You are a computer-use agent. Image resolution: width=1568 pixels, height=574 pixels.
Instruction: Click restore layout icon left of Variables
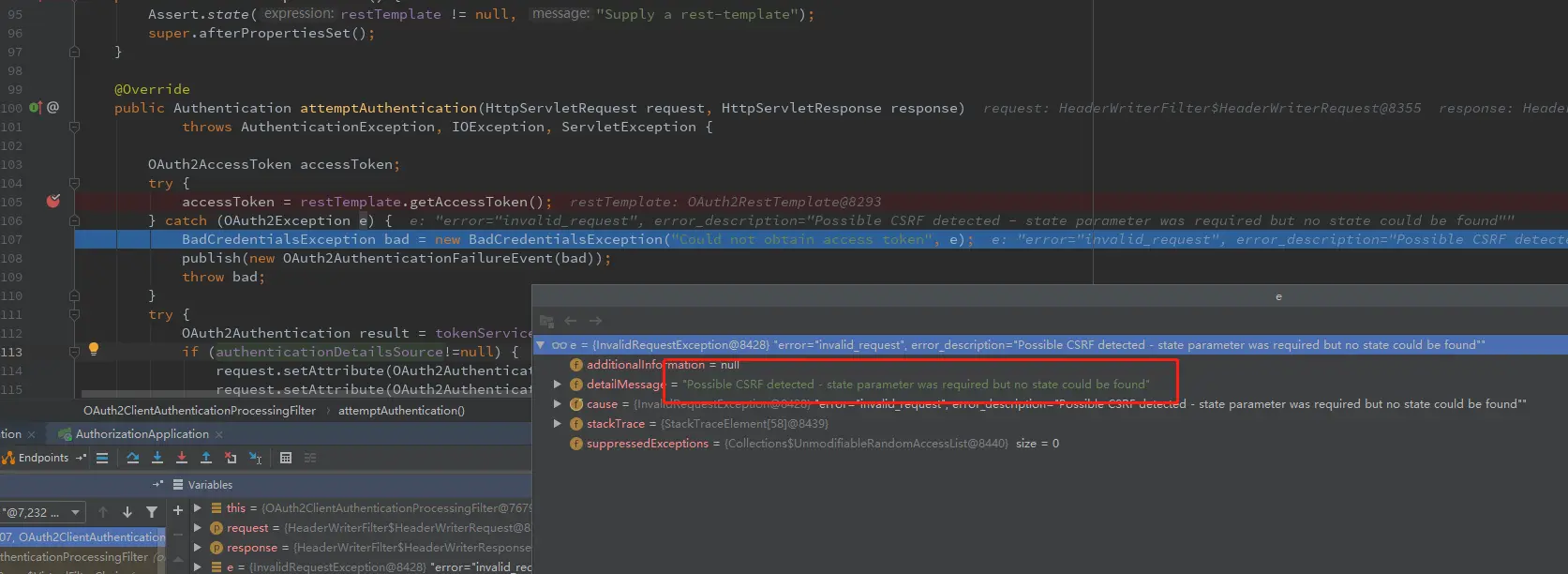[x=157, y=485]
